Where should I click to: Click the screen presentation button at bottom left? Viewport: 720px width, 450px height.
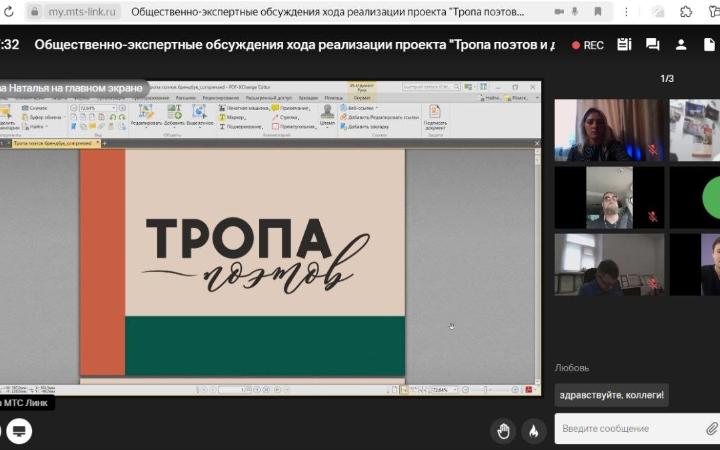[x=19, y=431]
